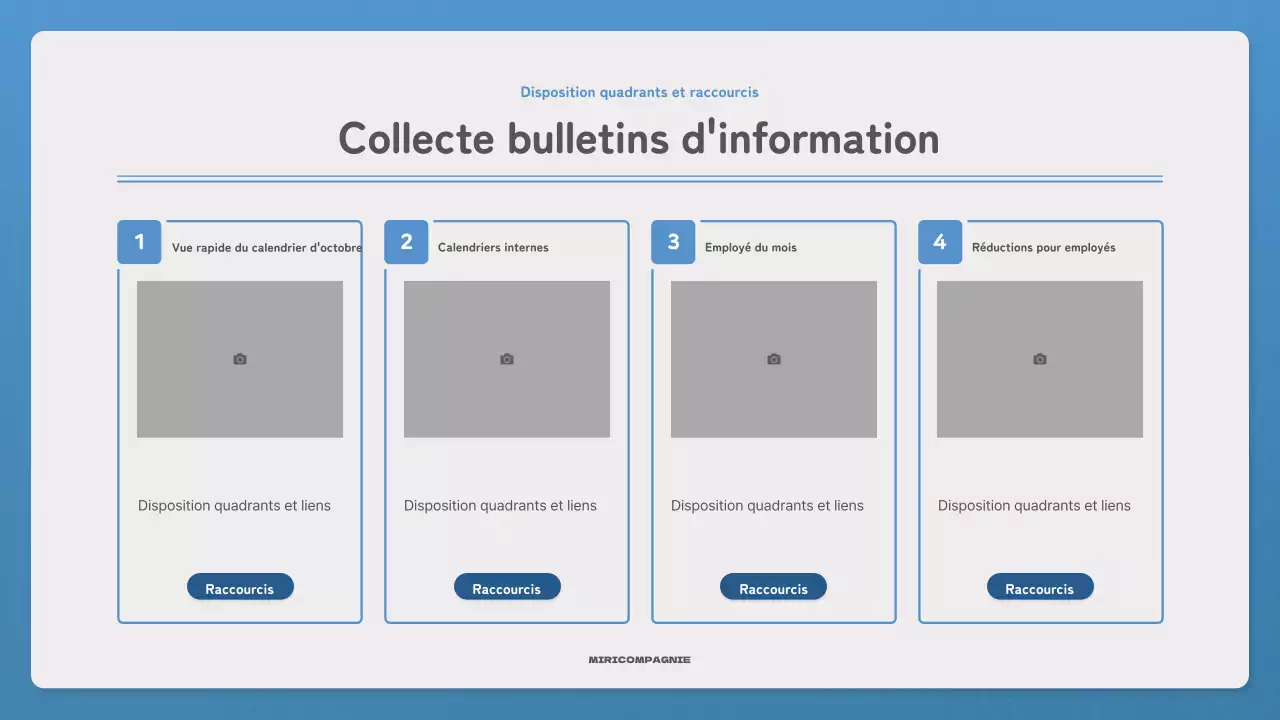Click the Raccourcis button under 'Employé du mois'

[773, 587]
